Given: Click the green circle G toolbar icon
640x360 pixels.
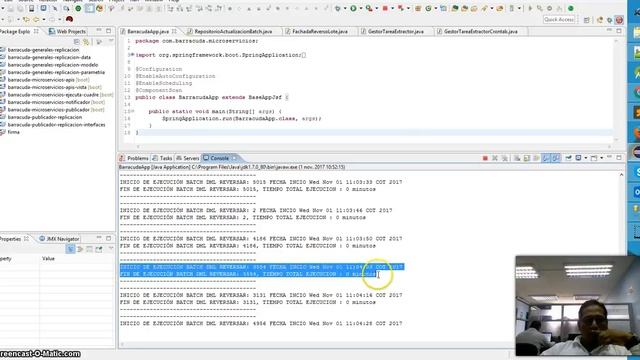Looking at the screenshot, I should coord(428,8).
